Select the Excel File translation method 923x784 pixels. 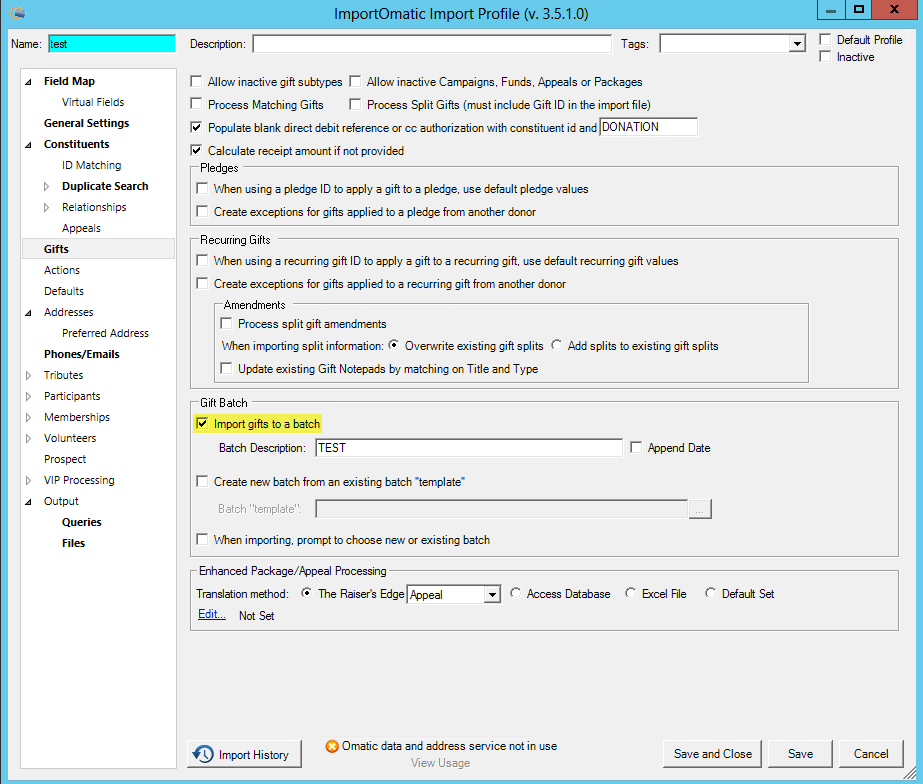[631, 593]
